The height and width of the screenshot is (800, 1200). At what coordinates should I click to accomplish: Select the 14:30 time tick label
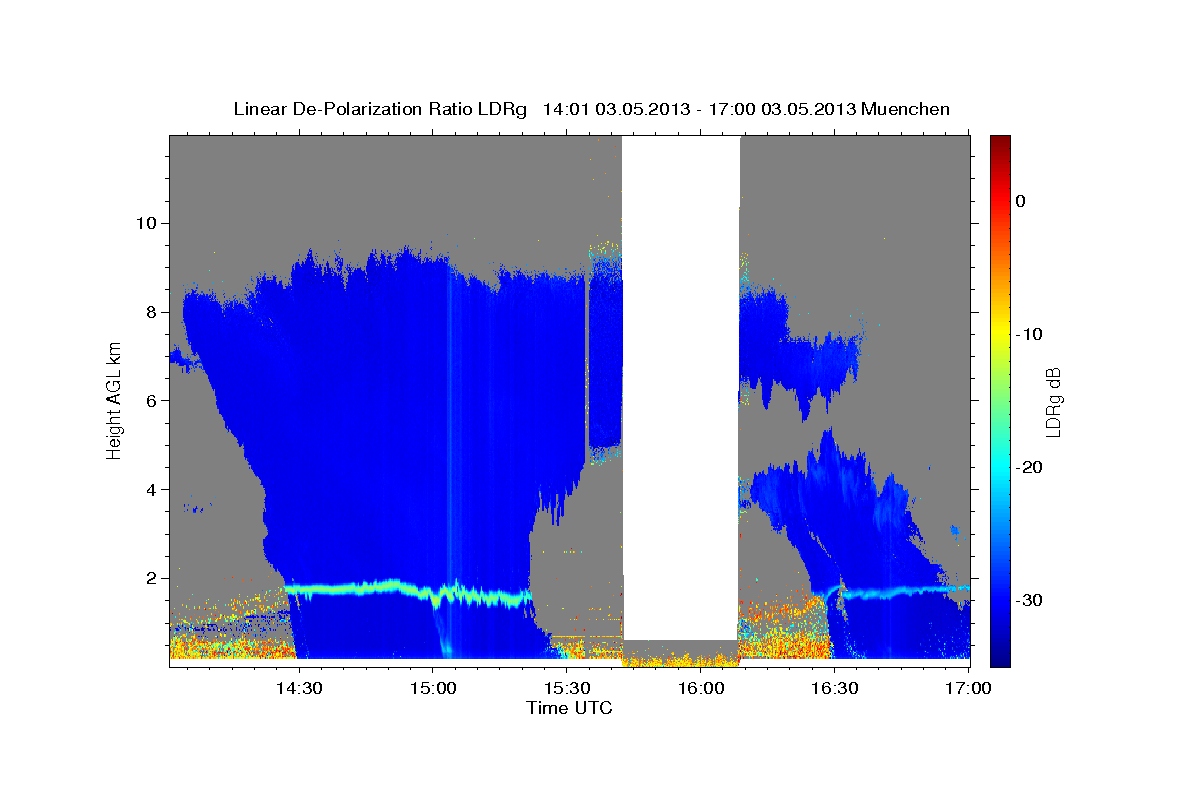(299, 688)
